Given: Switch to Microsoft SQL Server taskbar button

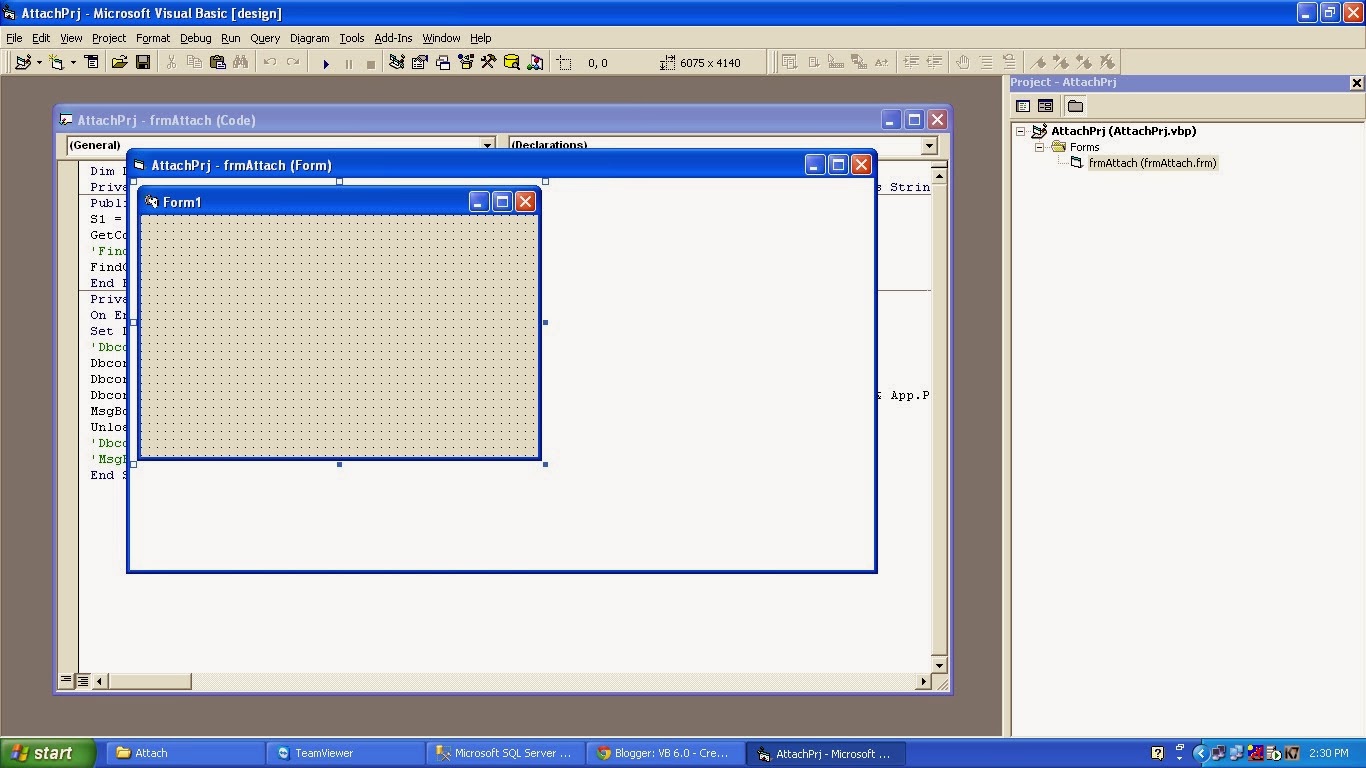Looking at the screenshot, I should (507, 753).
